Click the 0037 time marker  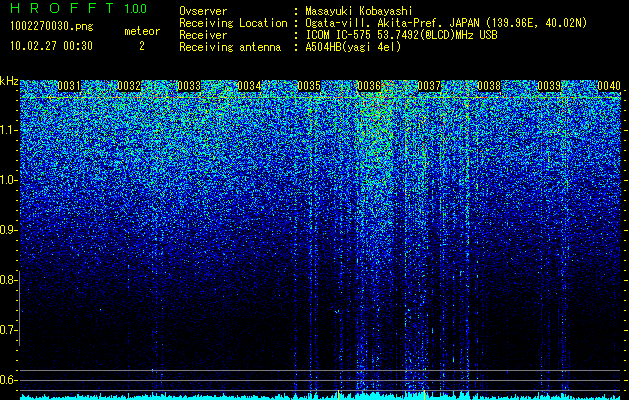pyautogui.click(x=429, y=86)
